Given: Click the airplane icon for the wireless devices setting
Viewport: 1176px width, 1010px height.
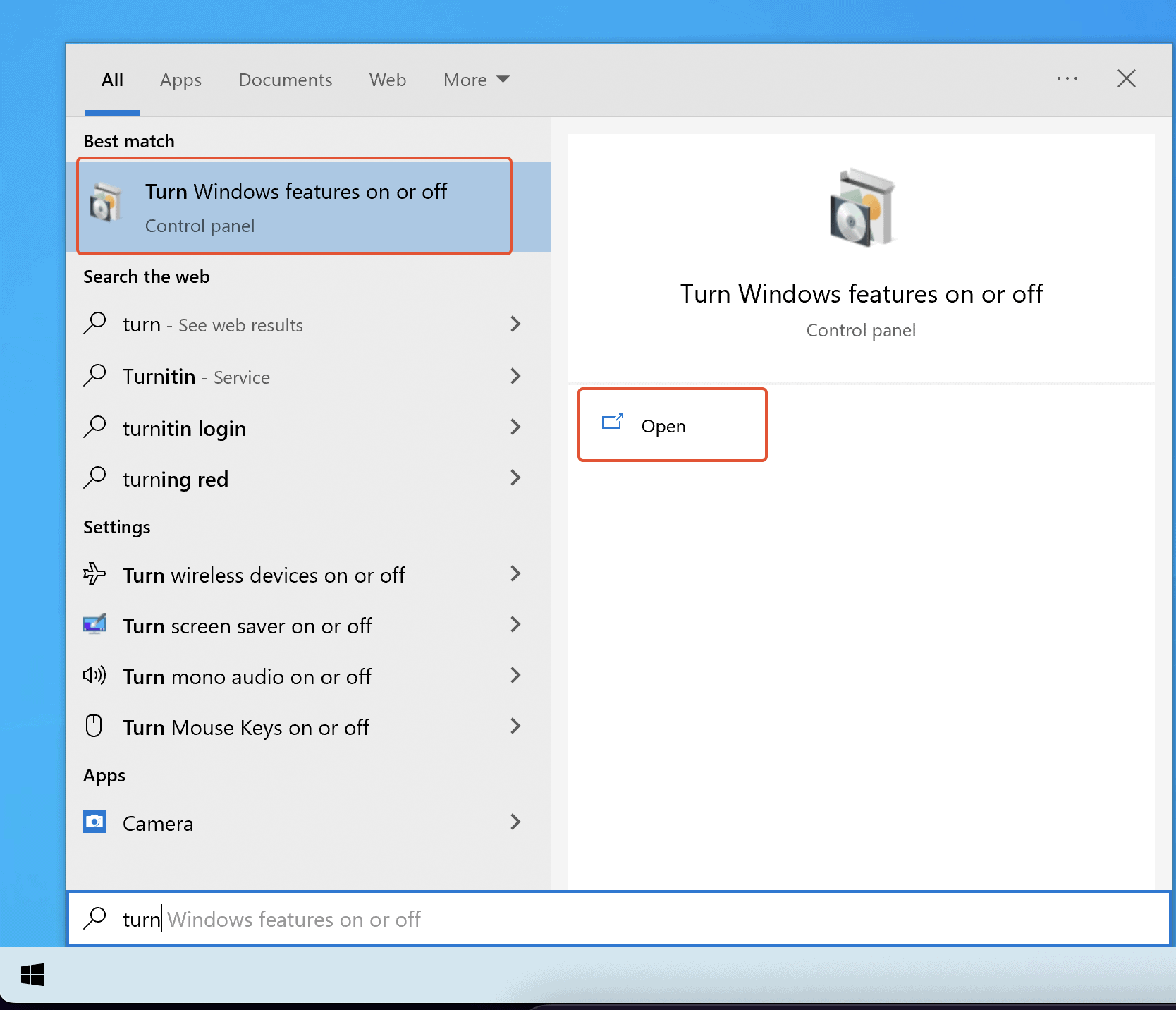Looking at the screenshot, I should point(94,573).
